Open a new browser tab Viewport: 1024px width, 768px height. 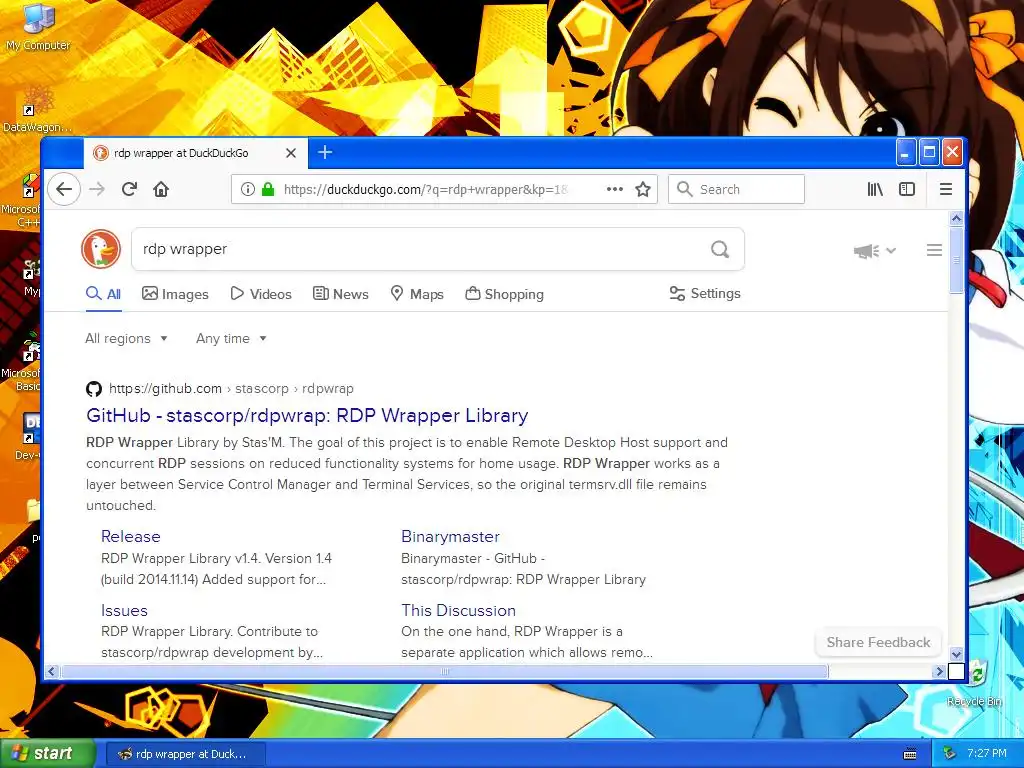[x=325, y=152]
